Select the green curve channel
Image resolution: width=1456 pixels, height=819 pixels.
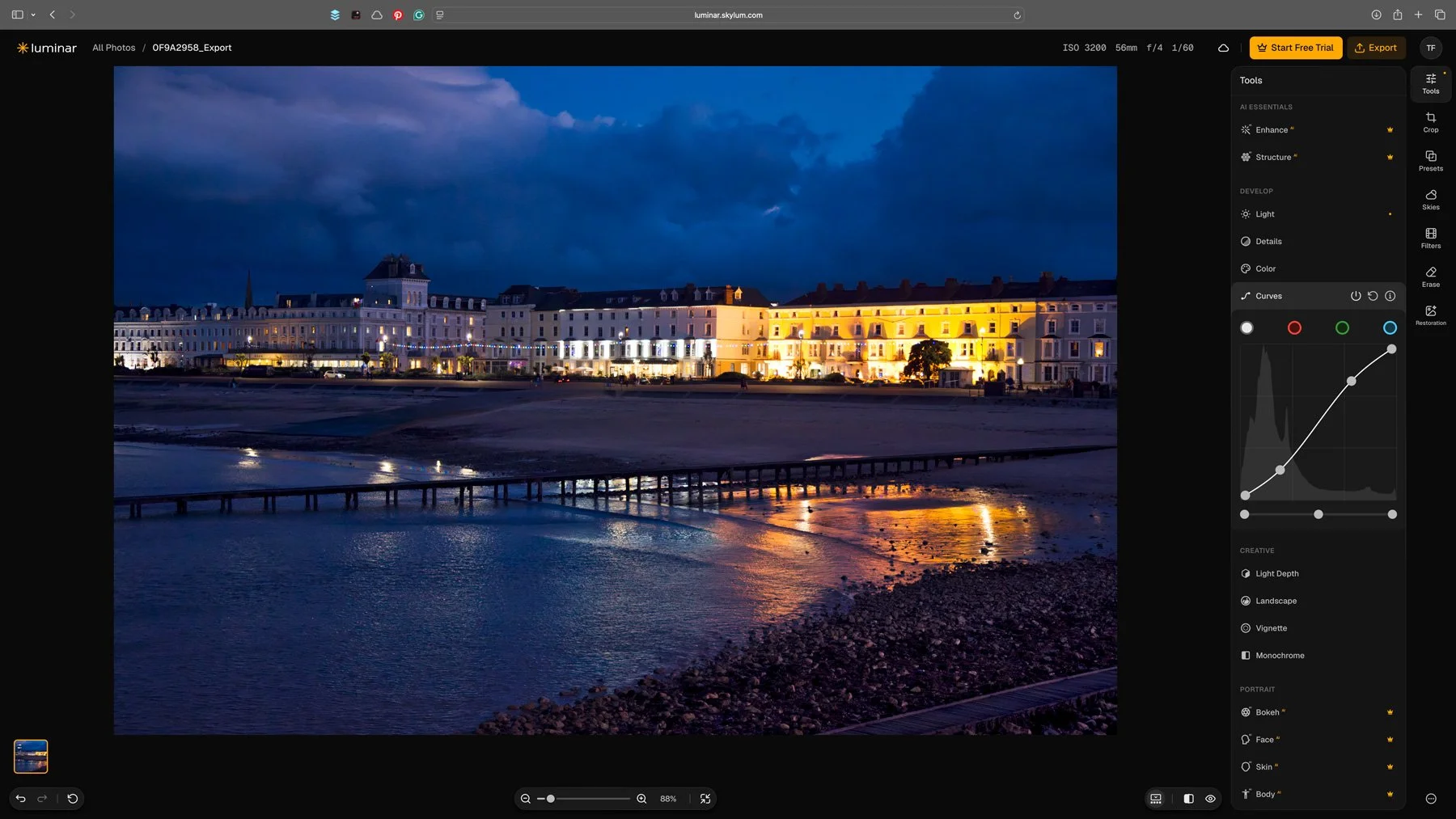1342,327
